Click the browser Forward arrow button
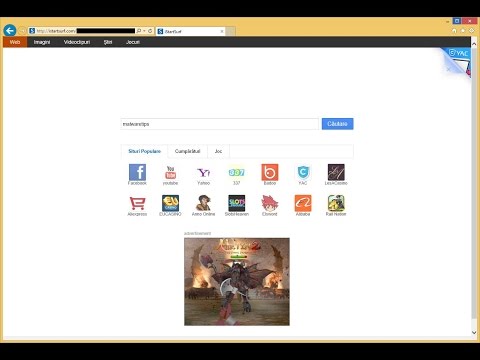The image size is (480, 360). [22, 31]
